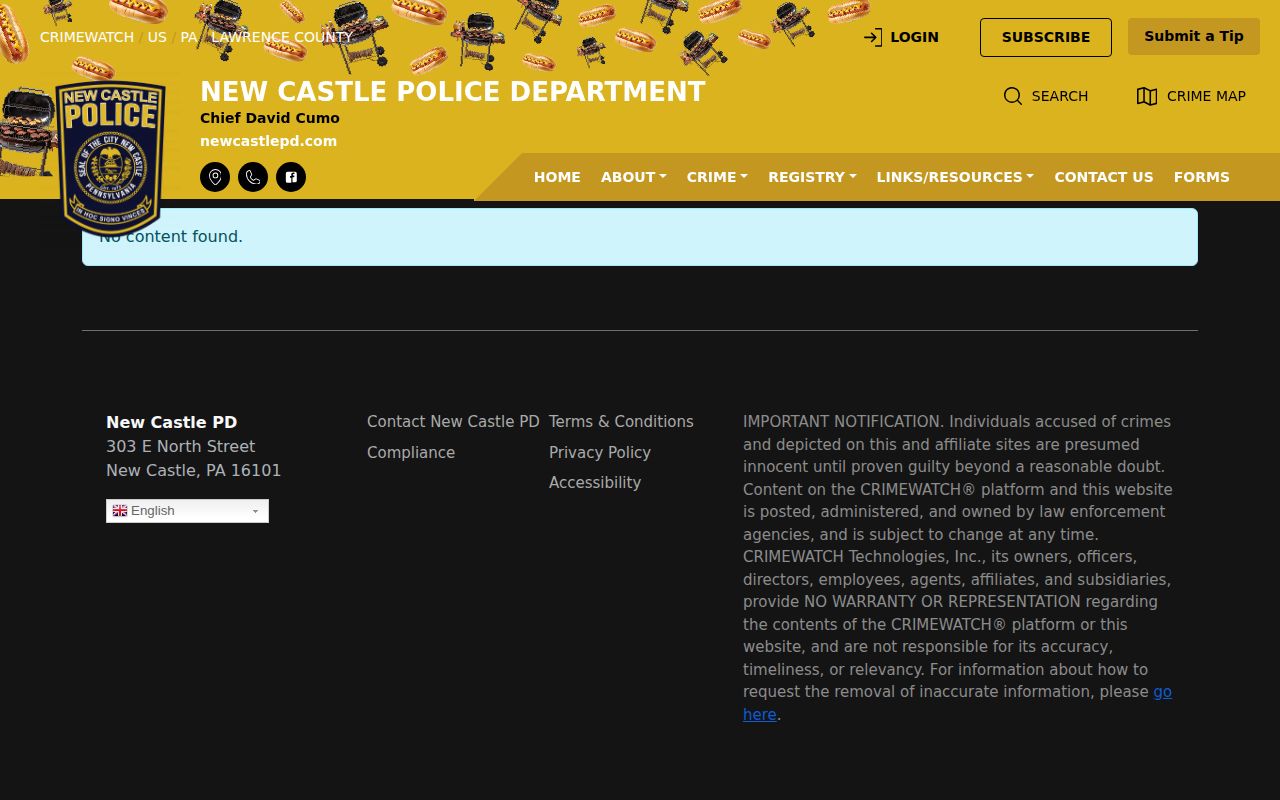The height and width of the screenshot is (800, 1280).
Task: Click the LAWRENCE COUNTY breadcrumb link
Action: 282,37
